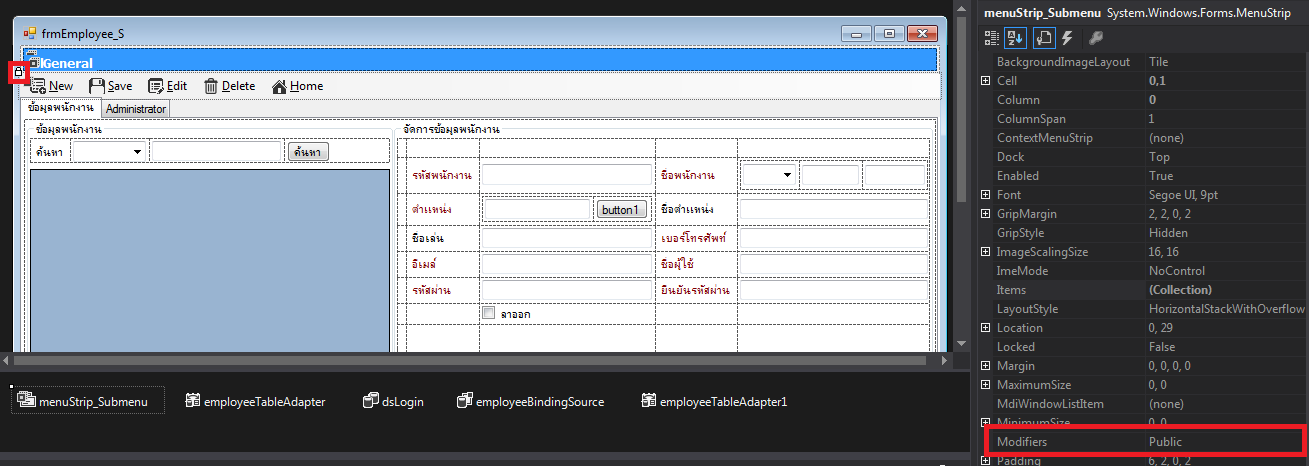
Task: Expand the MaximumSize property
Action: [x=986, y=385]
